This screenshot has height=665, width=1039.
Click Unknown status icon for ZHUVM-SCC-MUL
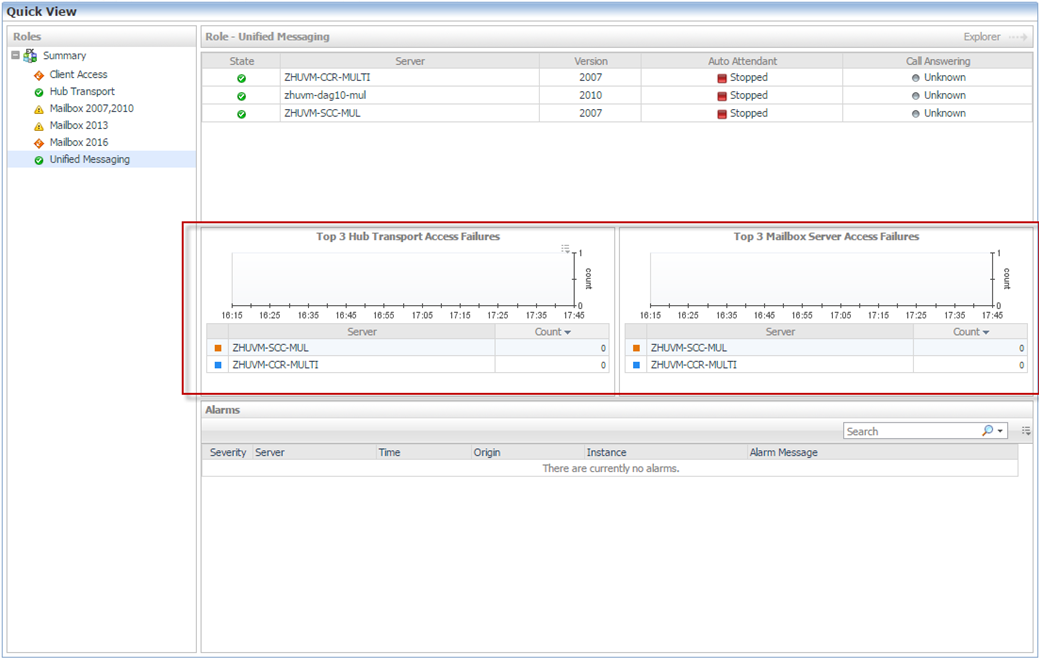click(x=915, y=114)
